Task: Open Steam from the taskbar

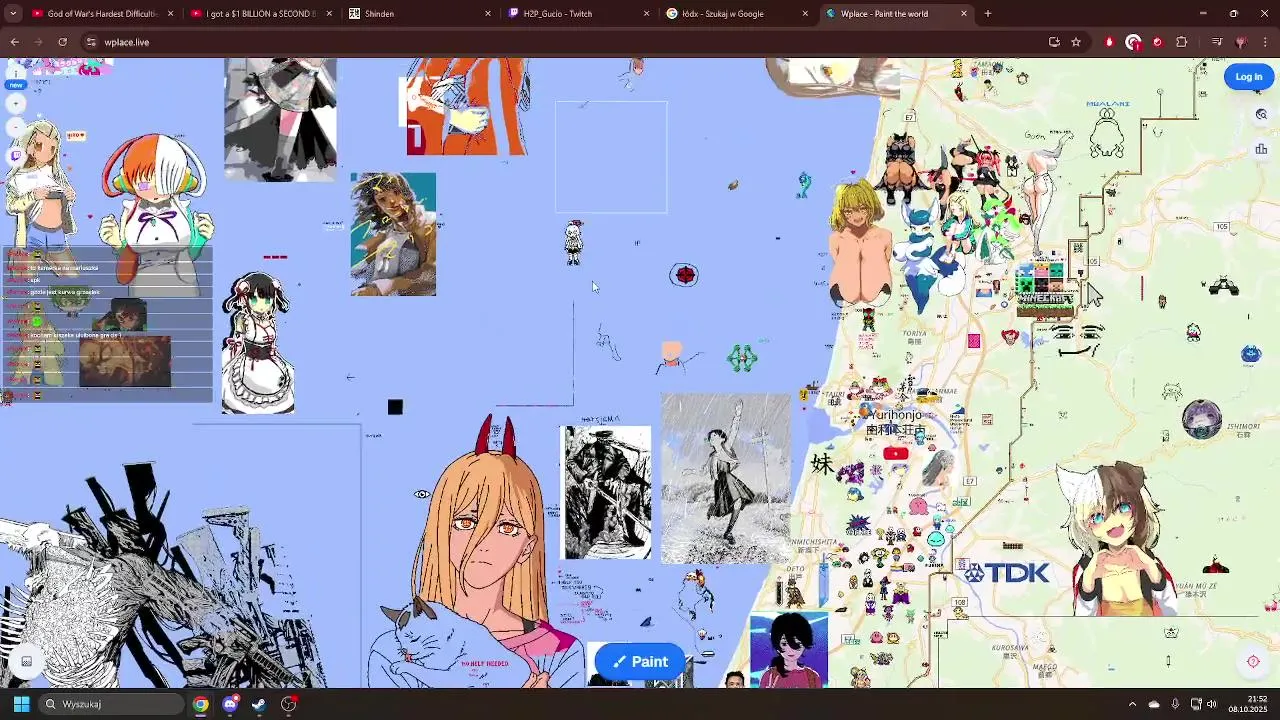Action: [x=259, y=704]
